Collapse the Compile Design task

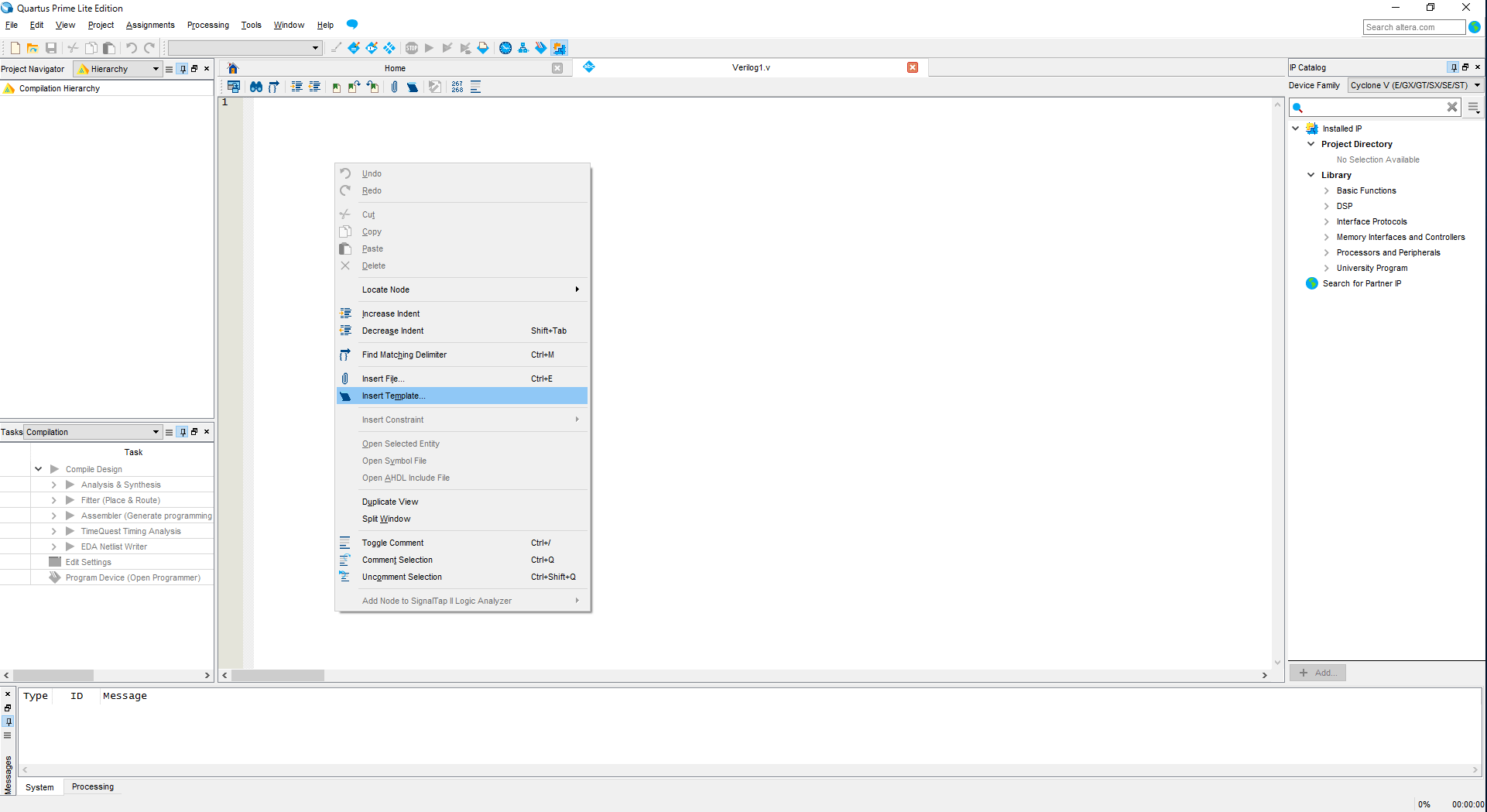tap(38, 469)
